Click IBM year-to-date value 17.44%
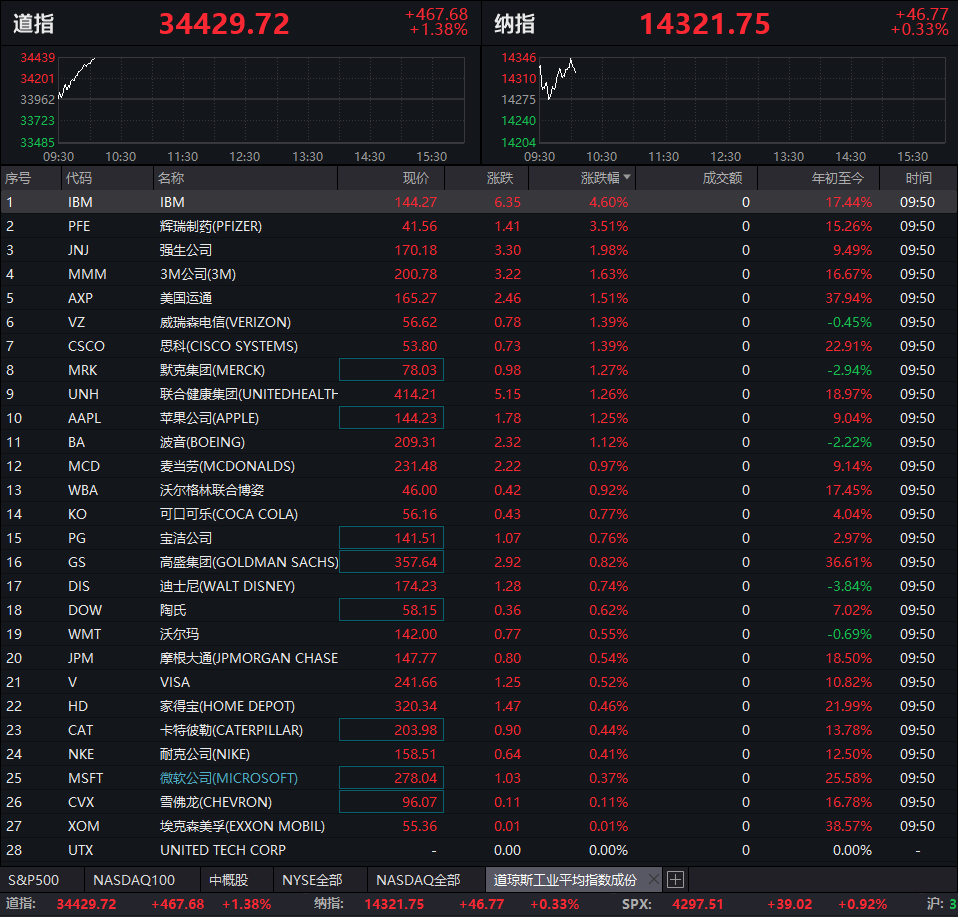 [849, 202]
